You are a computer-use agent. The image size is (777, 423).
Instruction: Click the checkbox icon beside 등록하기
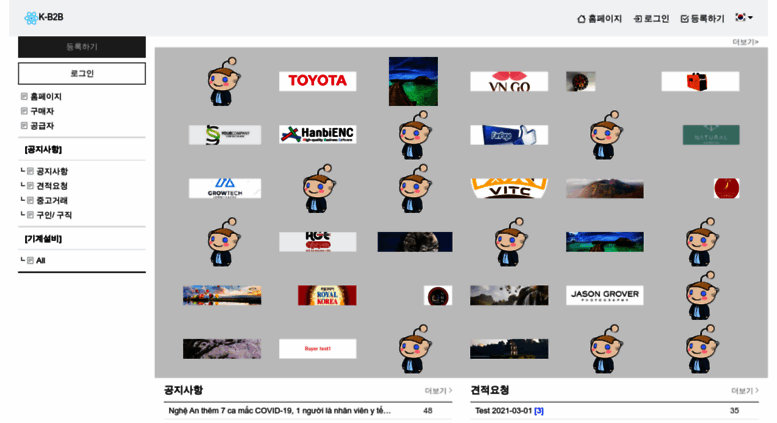click(x=685, y=19)
